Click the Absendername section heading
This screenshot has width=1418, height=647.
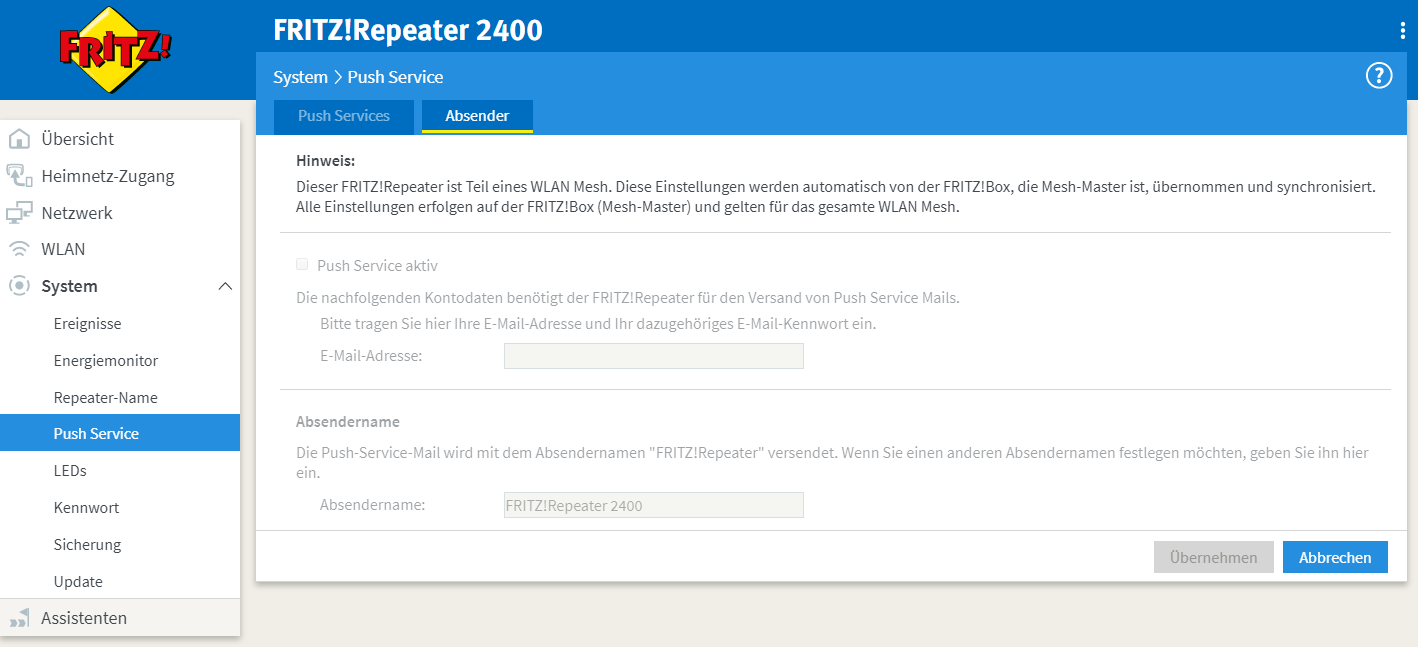(x=348, y=422)
